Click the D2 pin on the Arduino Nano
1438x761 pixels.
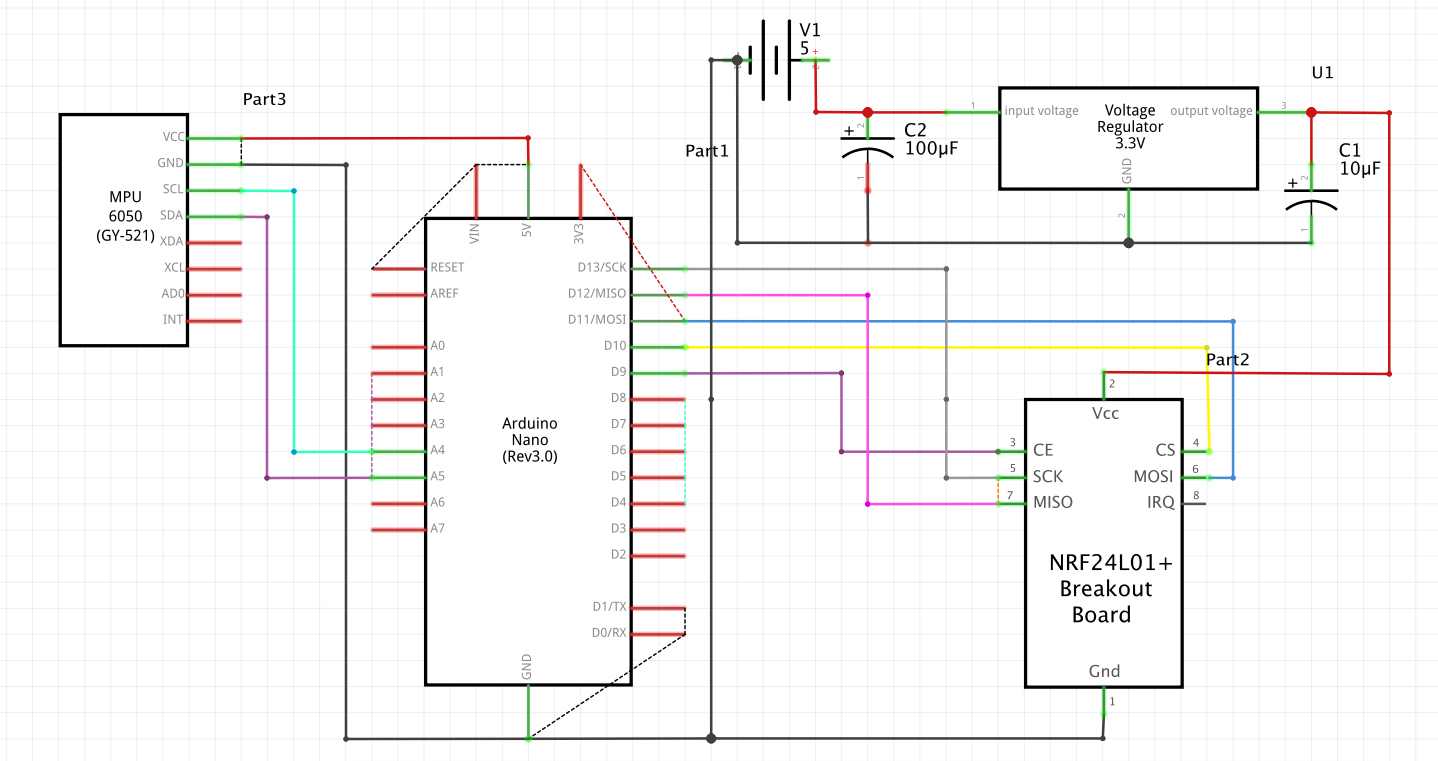click(x=659, y=555)
